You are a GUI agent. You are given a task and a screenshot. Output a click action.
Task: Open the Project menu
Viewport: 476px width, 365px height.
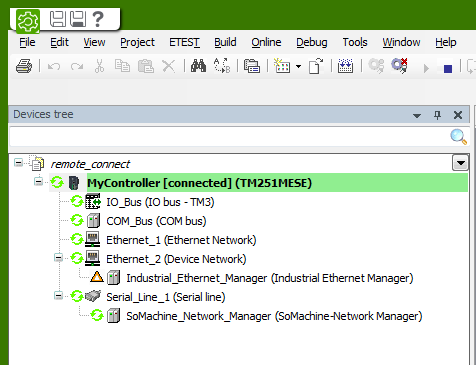pos(137,43)
